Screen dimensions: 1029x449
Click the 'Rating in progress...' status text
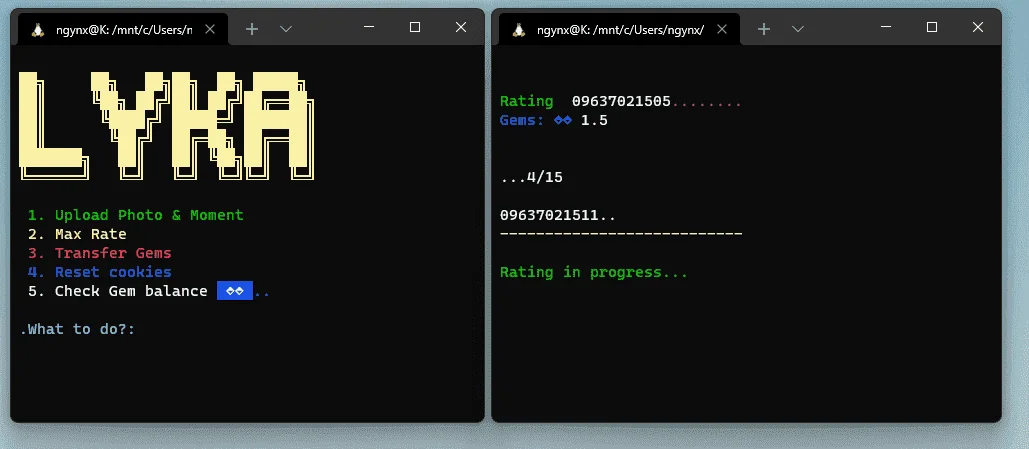click(594, 272)
